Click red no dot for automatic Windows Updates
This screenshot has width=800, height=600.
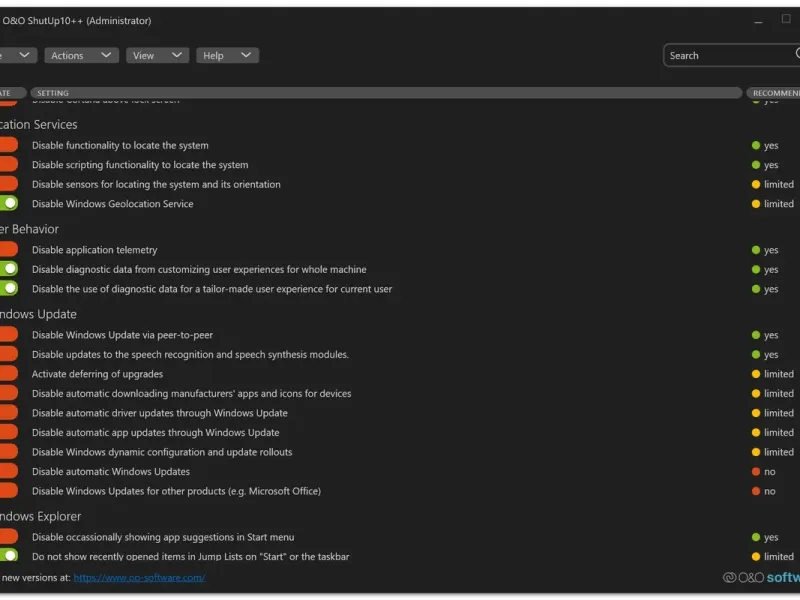[x=756, y=471]
